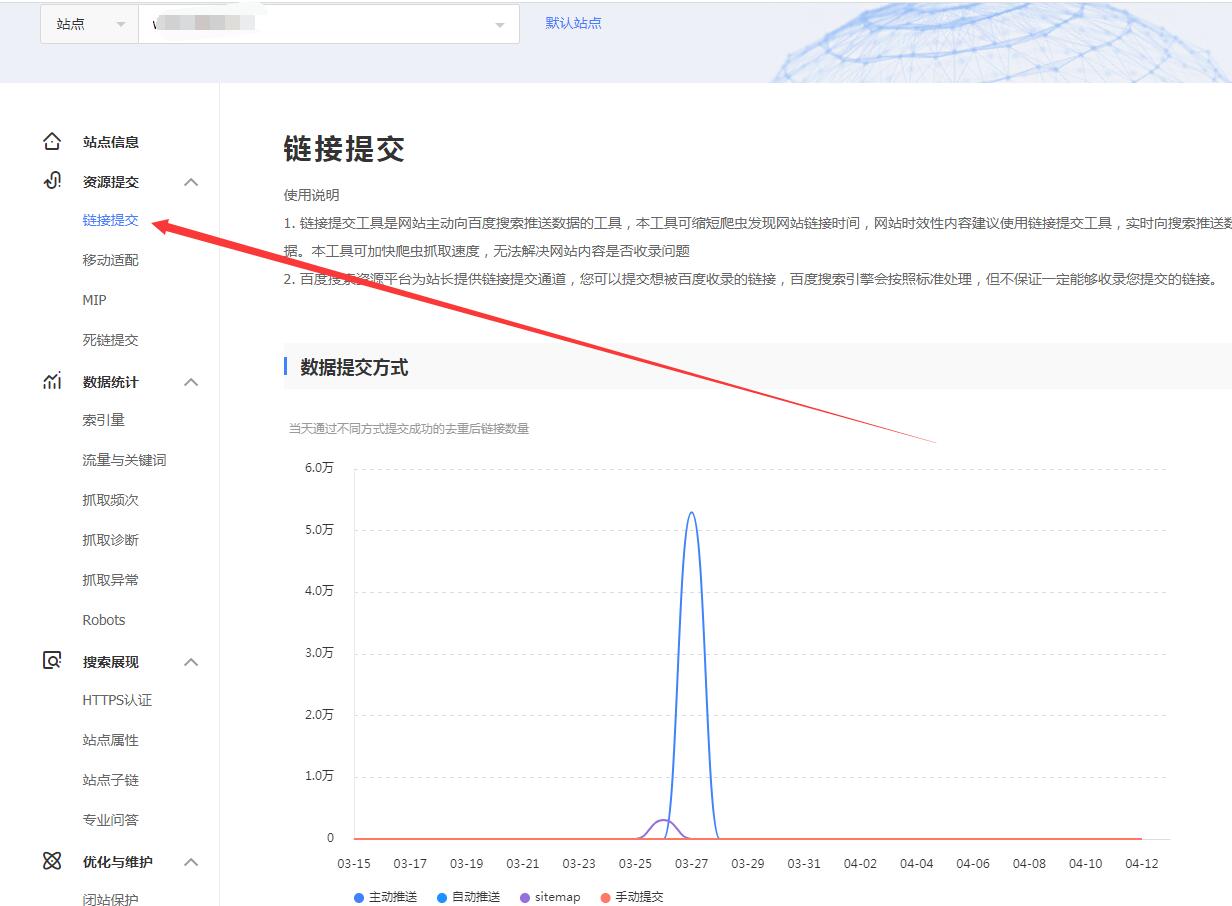
Task: Click the blue peak on chart at 03-27
Action: coord(691,514)
